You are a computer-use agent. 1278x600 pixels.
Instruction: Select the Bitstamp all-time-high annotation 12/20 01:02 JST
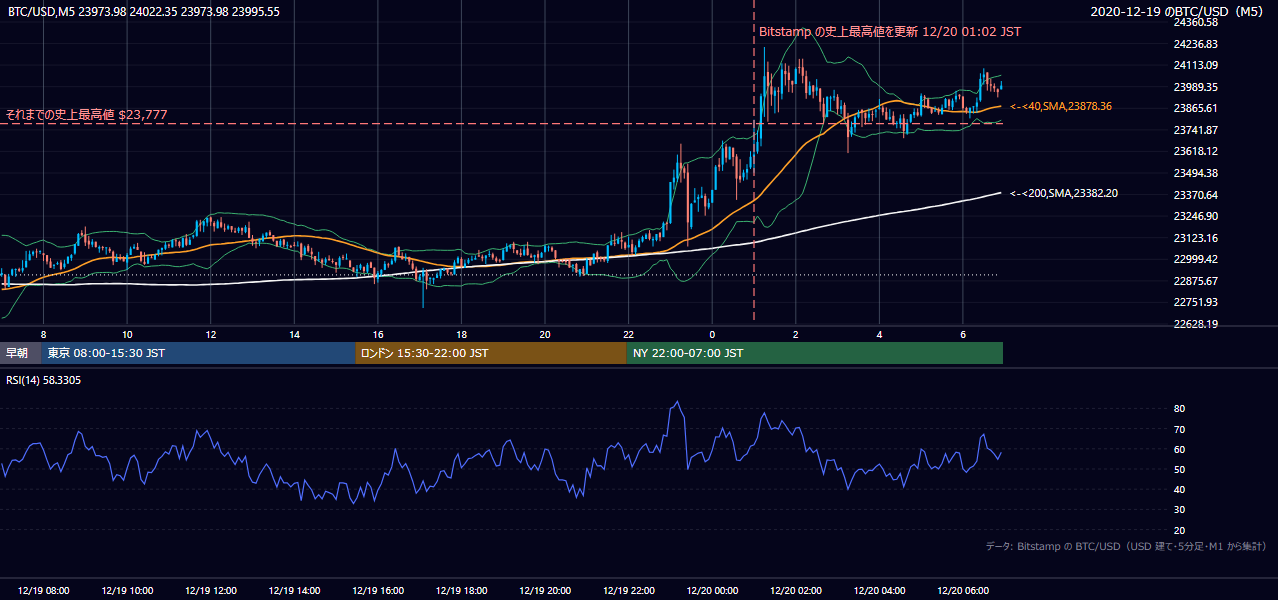[x=890, y=32]
